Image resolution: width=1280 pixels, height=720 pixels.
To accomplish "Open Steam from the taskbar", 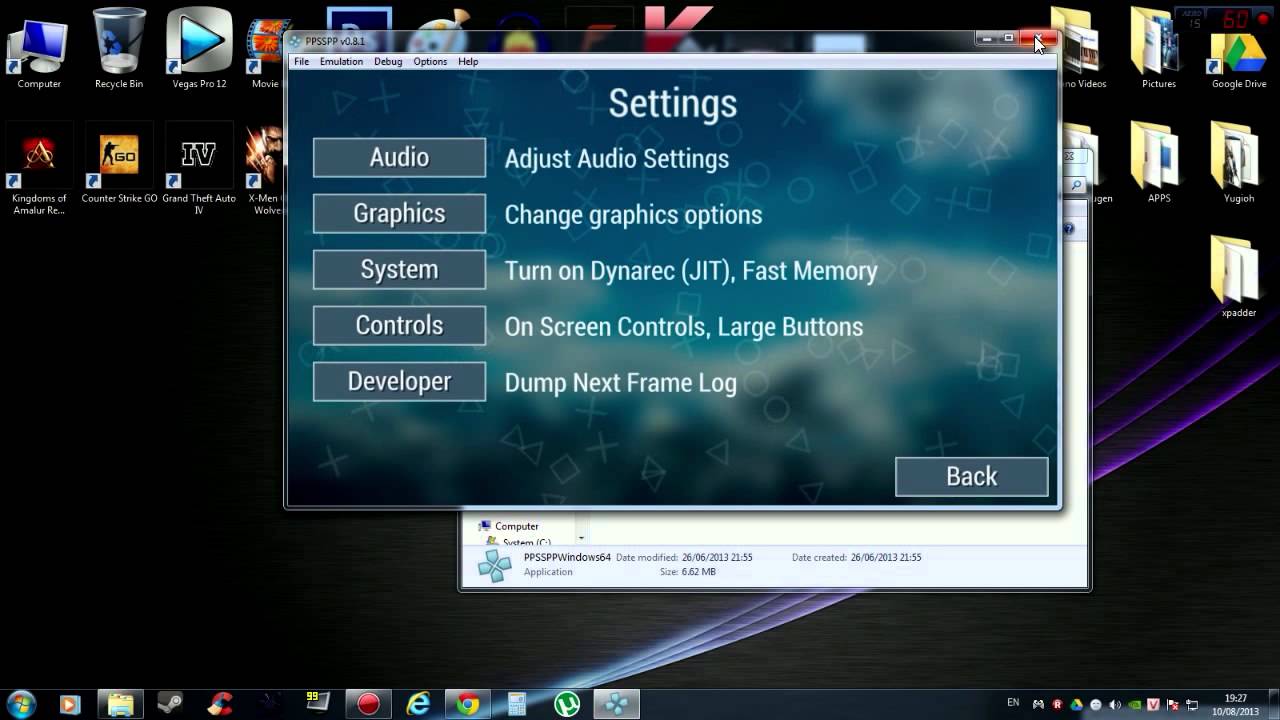I will (170, 704).
